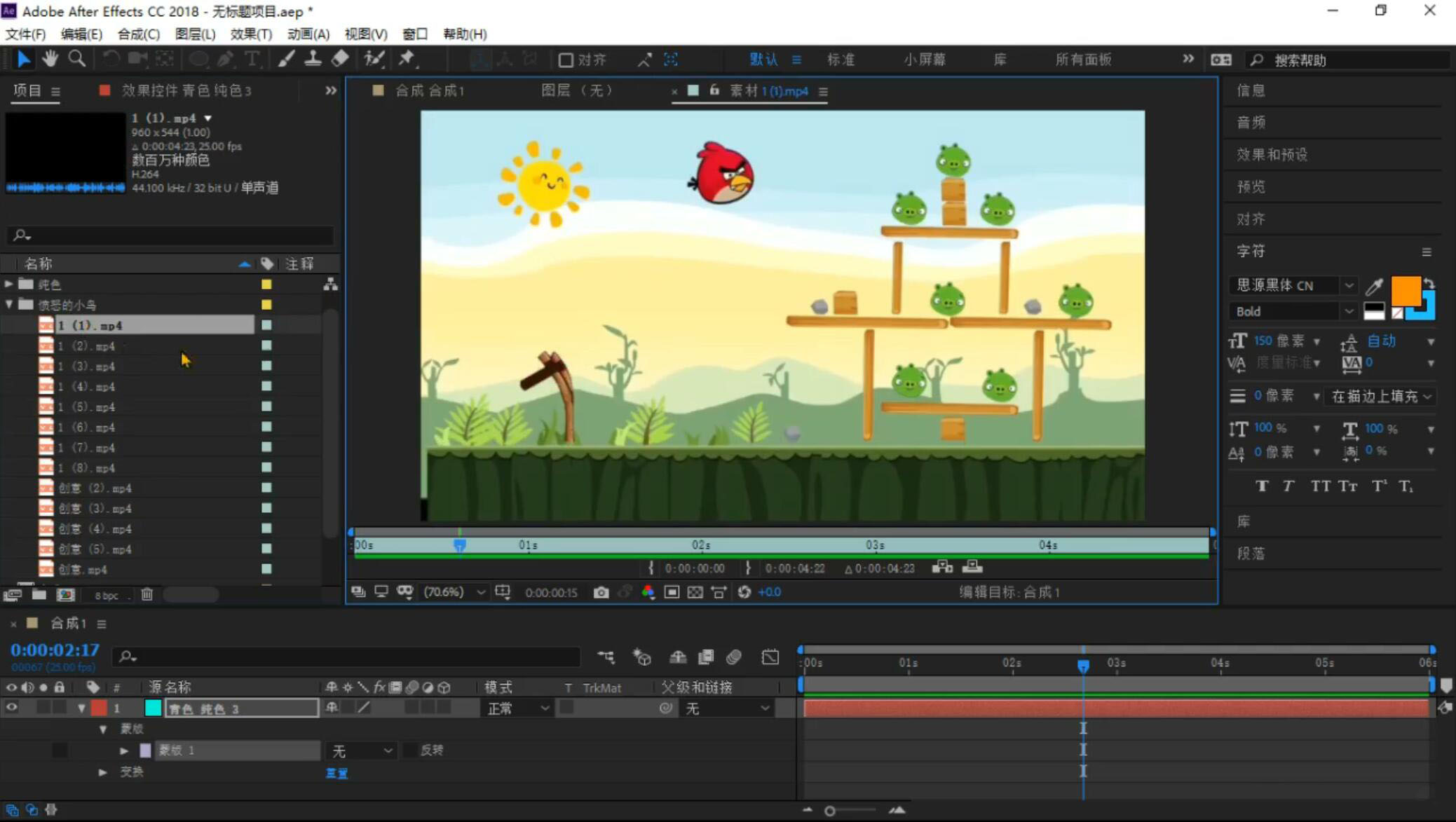
Task: Toggle Small Caps in Character panel
Action: coord(1347,486)
